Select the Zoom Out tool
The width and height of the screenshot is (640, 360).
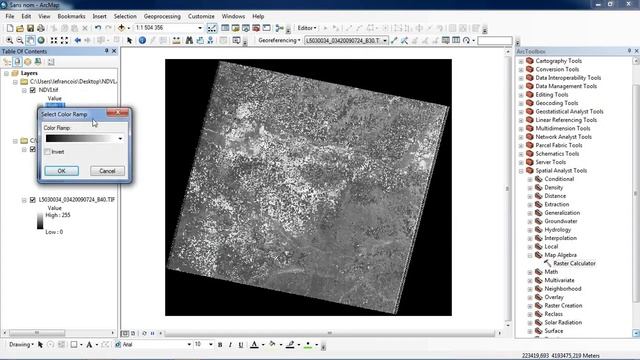(20, 40)
